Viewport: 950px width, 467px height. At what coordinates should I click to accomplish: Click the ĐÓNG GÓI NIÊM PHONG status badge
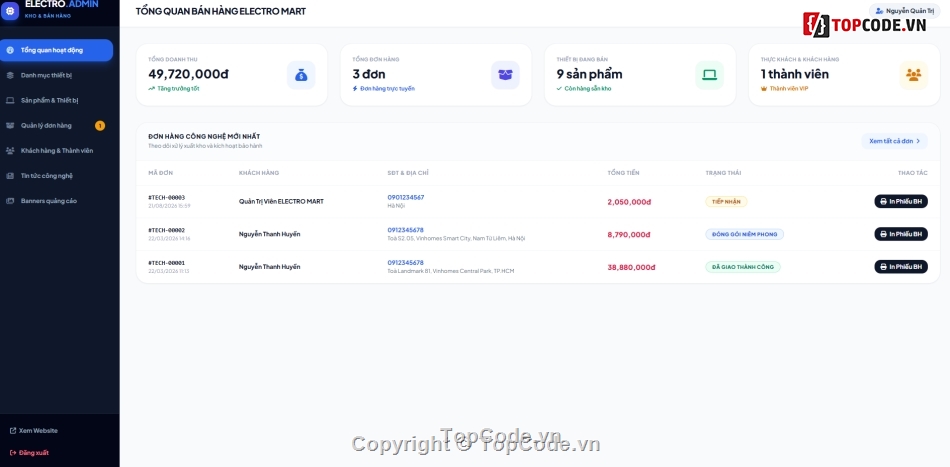click(745, 234)
